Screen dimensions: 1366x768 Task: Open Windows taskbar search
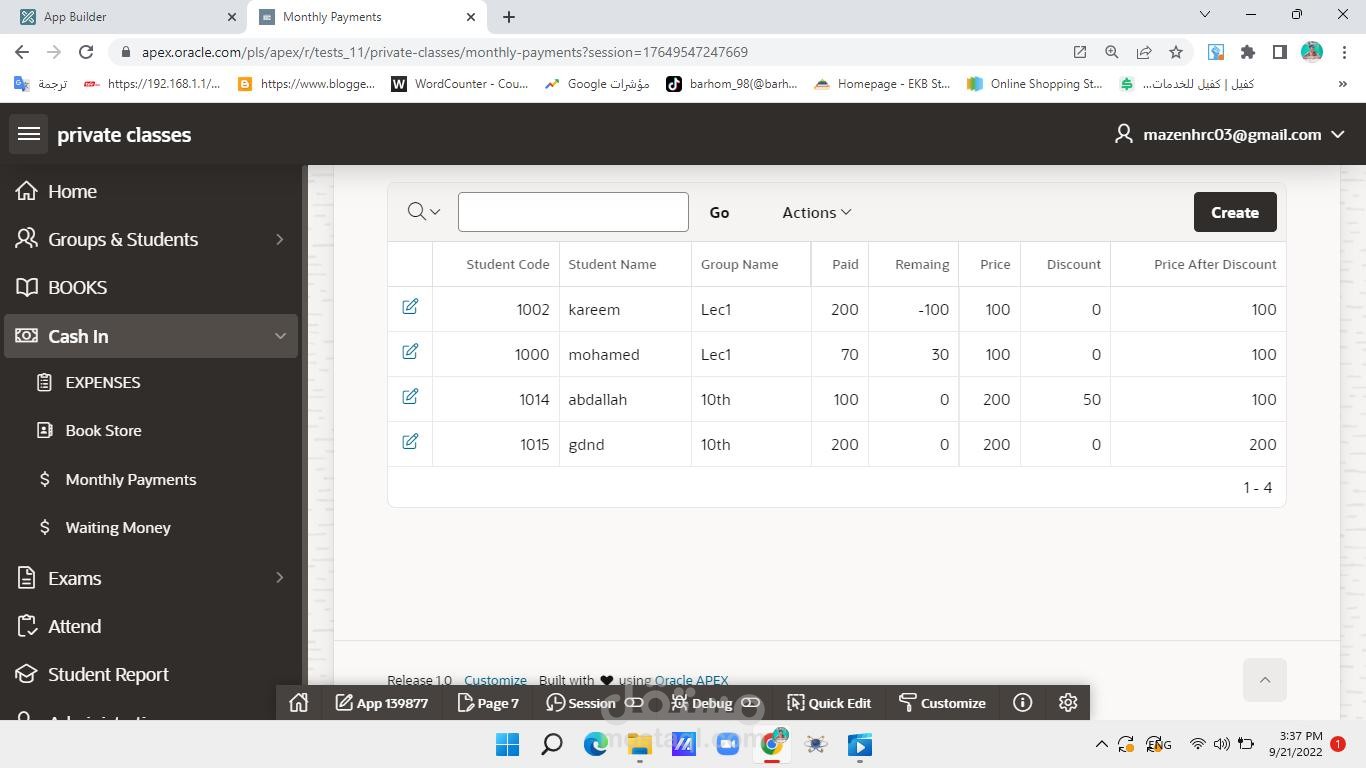(x=551, y=744)
